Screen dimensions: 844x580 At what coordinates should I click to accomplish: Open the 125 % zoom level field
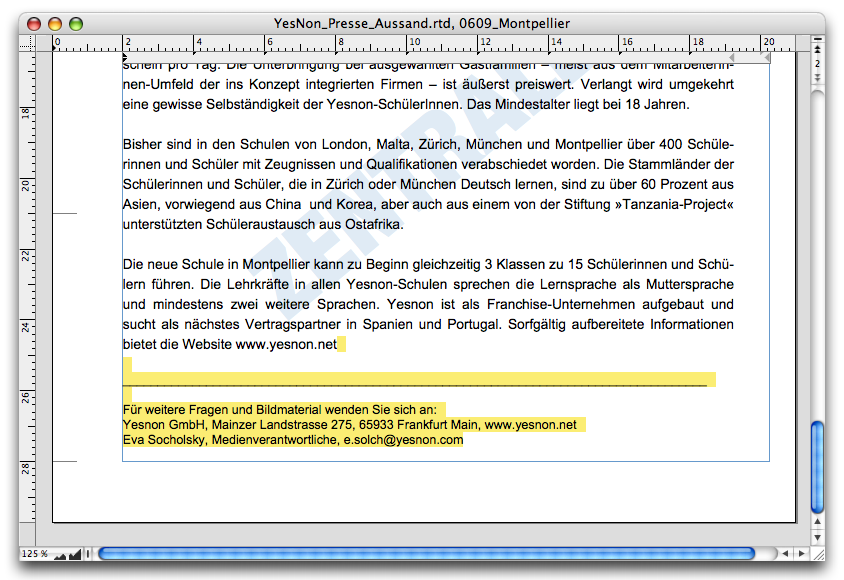pos(35,554)
